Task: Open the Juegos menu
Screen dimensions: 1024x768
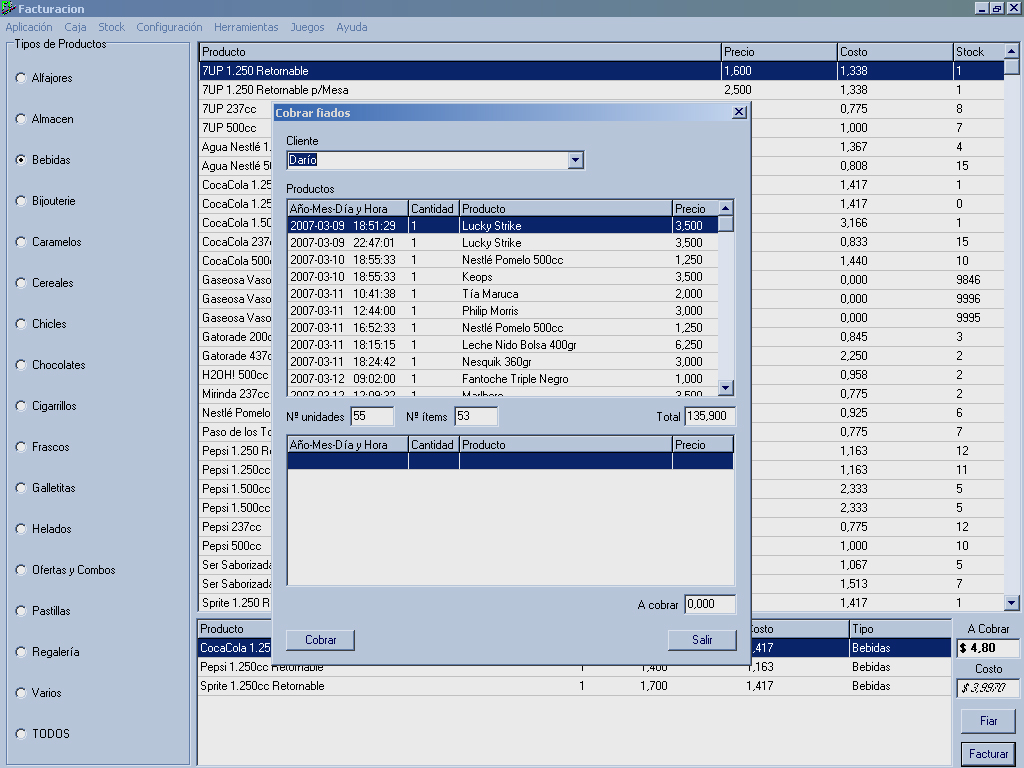Action: point(308,27)
